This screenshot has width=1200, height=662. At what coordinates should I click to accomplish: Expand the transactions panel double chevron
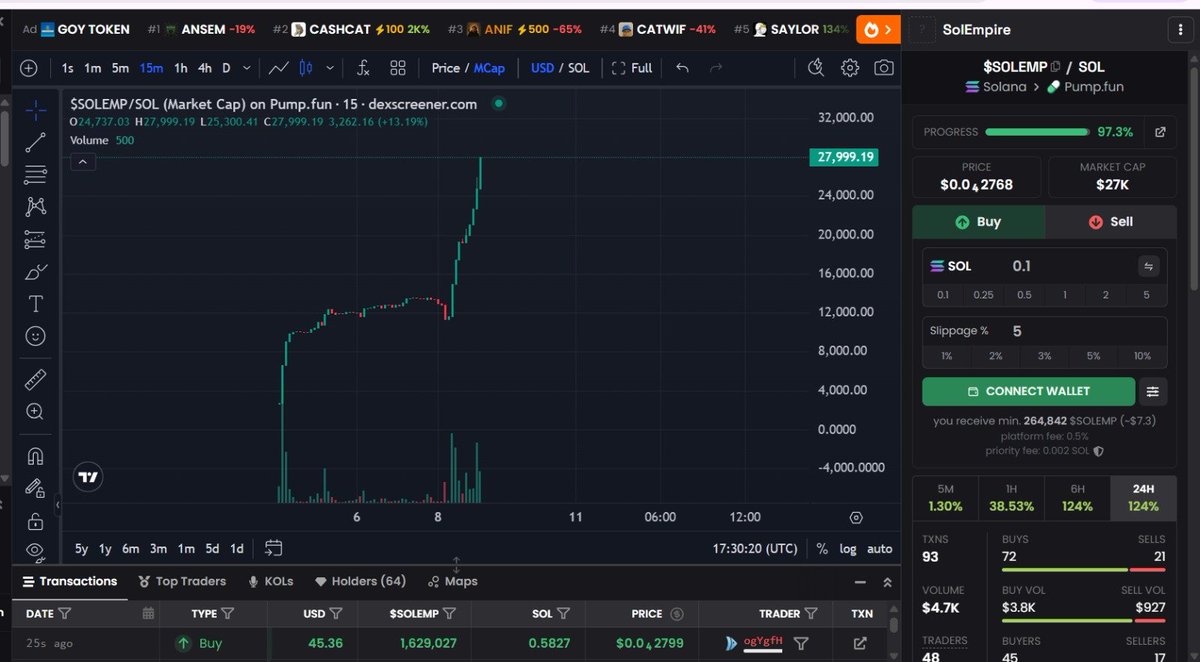(887, 581)
